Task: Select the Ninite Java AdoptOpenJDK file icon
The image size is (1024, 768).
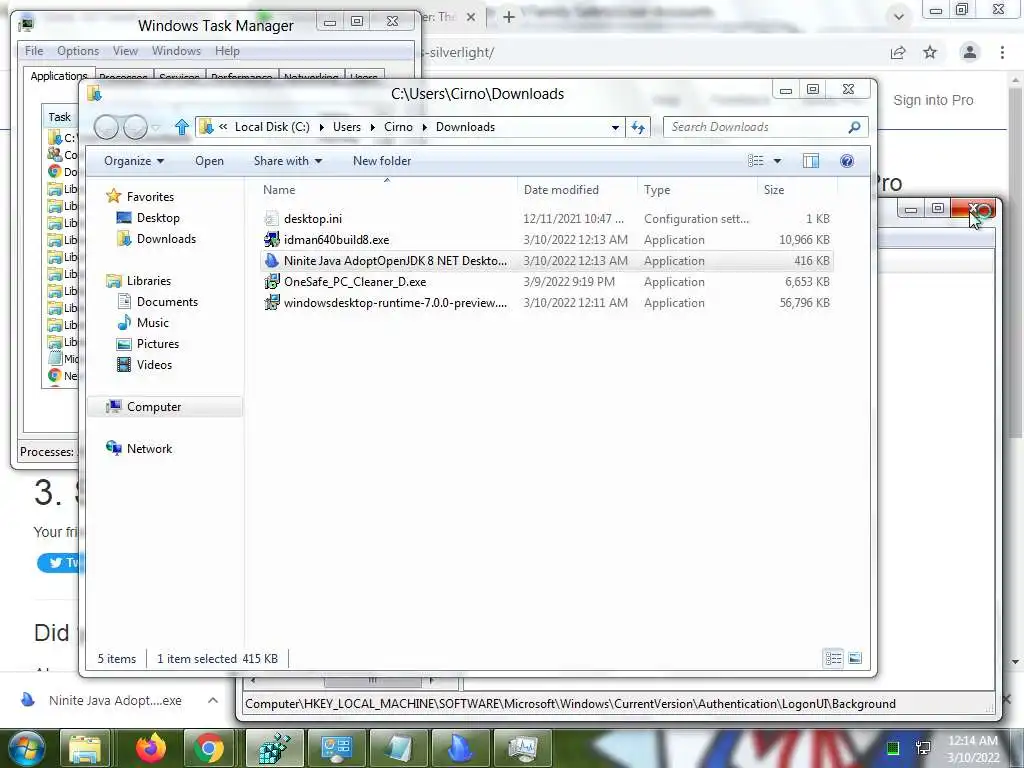Action: tap(272, 261)
